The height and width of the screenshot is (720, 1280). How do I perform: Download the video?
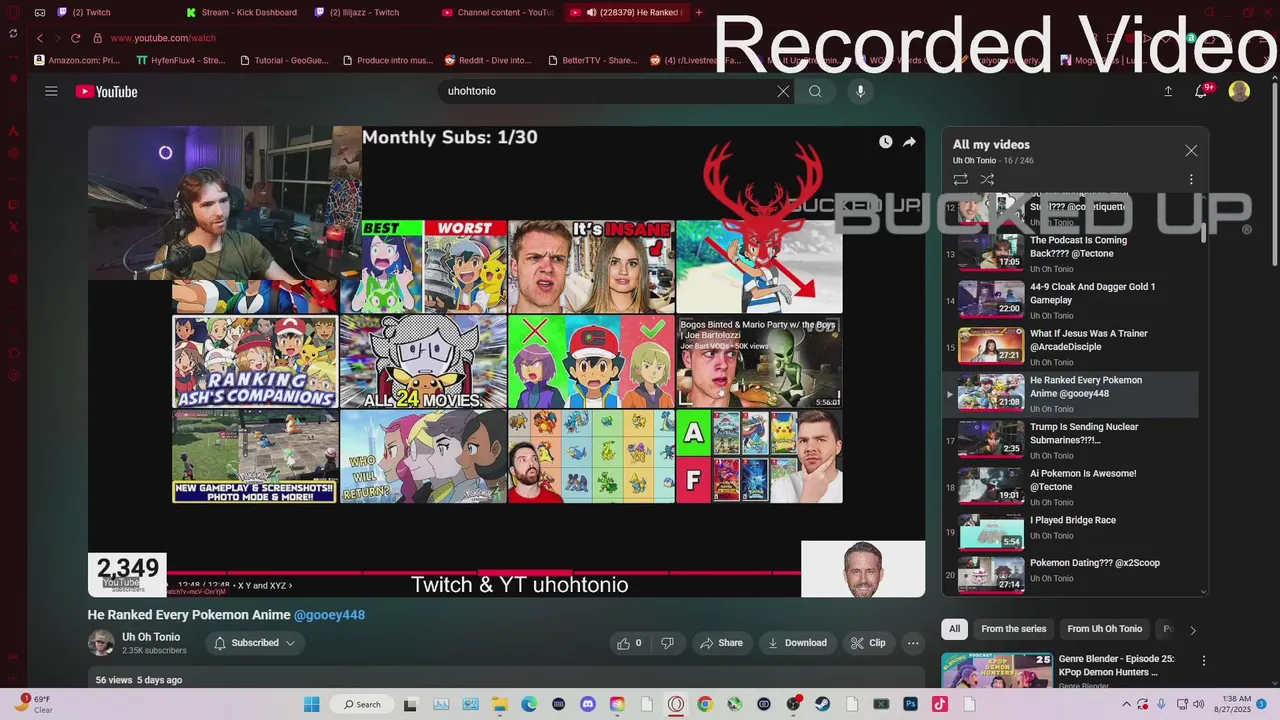tap(797, 643)
